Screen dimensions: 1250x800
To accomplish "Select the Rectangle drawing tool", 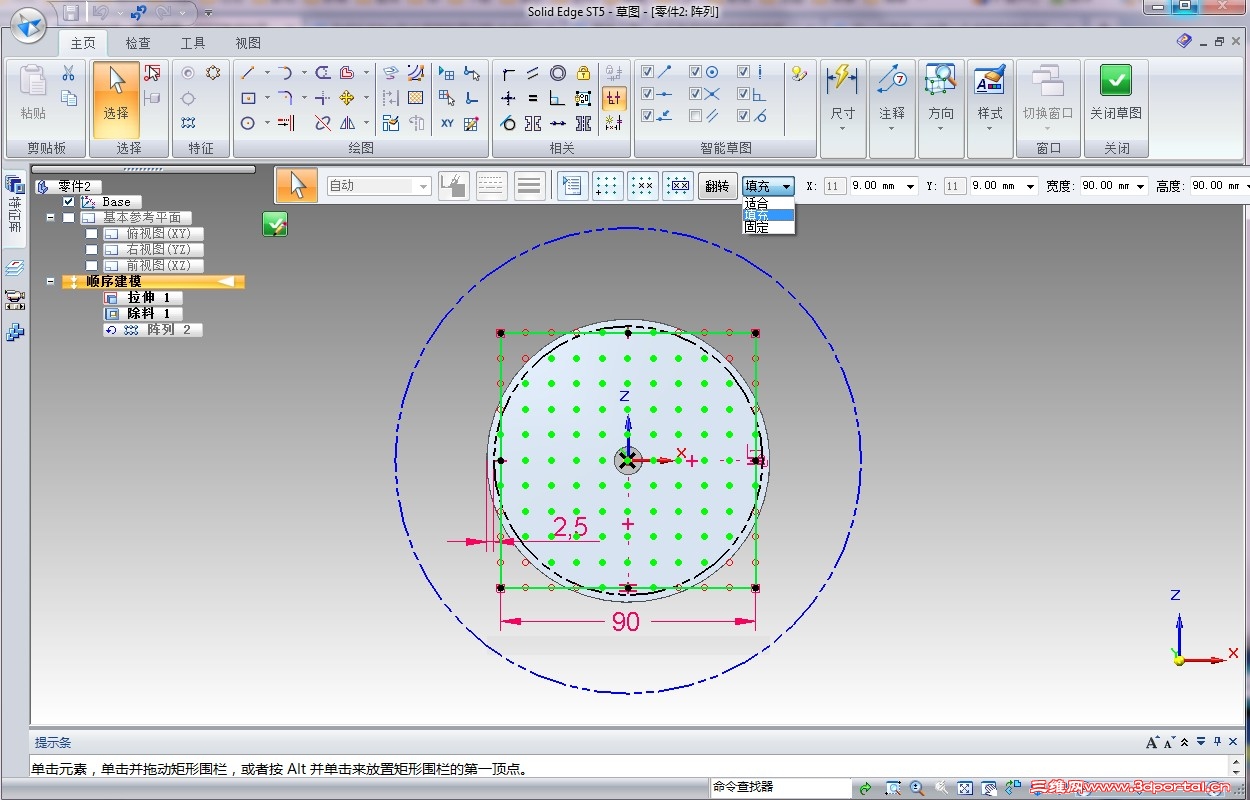I will tap(248, 98).
